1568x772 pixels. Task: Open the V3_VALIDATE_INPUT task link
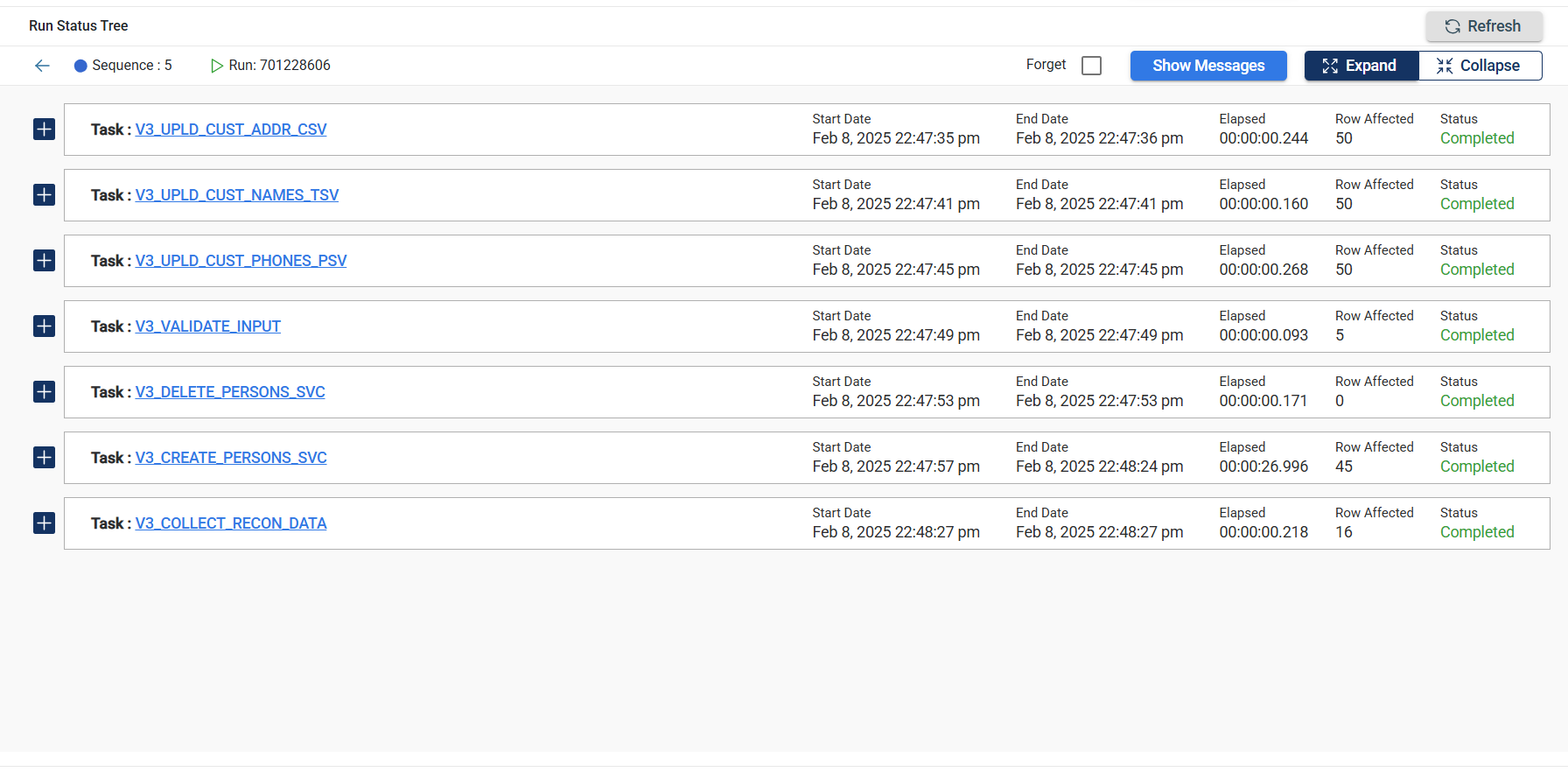207,326
